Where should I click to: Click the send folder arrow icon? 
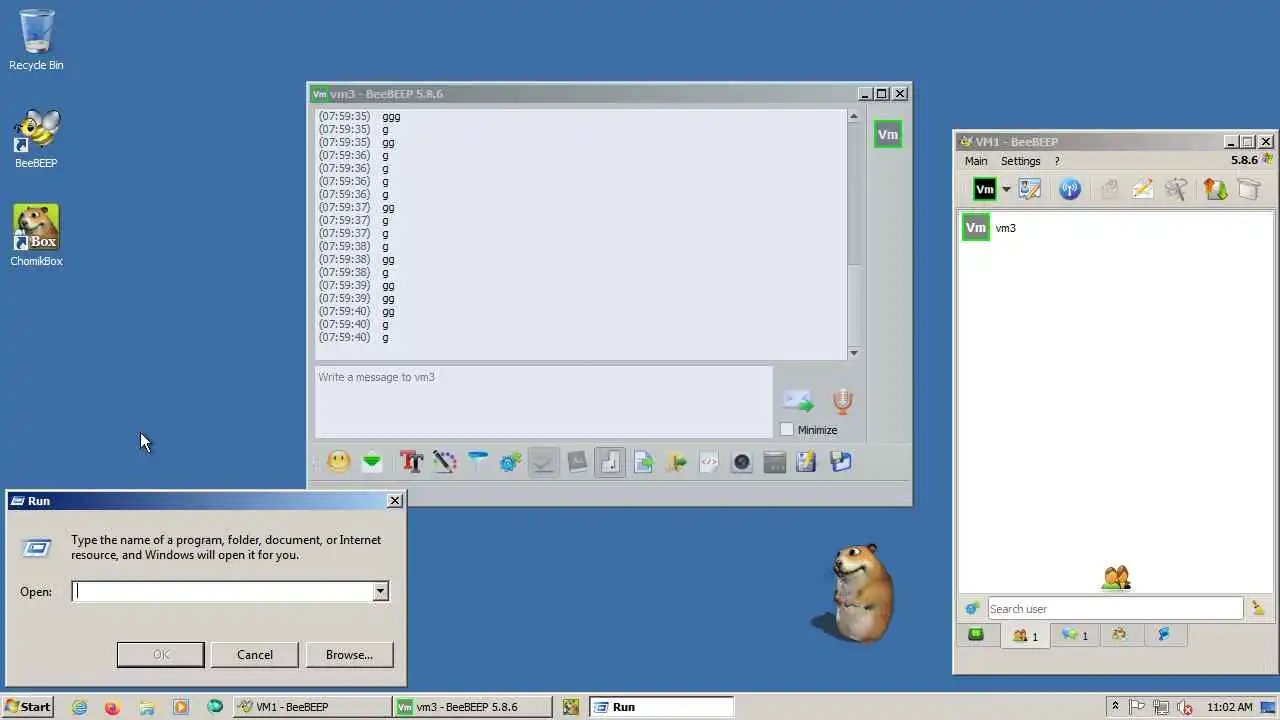pyautogui.click(x=676, y=462)
